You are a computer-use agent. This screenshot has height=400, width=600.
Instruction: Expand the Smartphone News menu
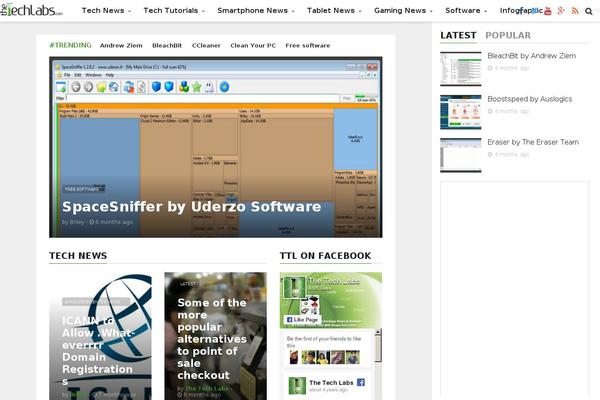click(256, 11)
